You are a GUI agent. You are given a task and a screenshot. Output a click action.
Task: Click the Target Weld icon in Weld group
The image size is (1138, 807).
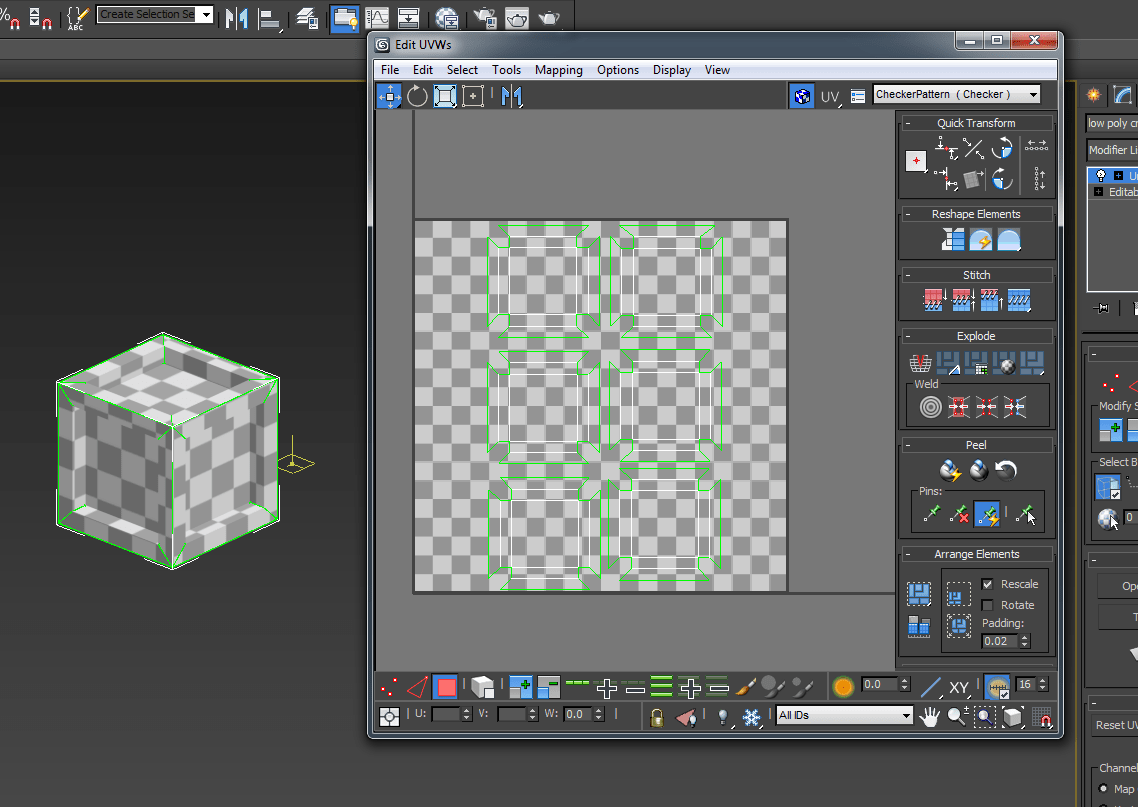point(930,407)
